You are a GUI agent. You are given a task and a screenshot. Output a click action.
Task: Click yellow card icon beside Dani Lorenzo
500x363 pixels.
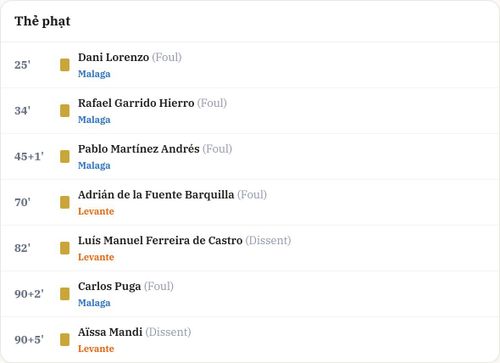[65, 65]
